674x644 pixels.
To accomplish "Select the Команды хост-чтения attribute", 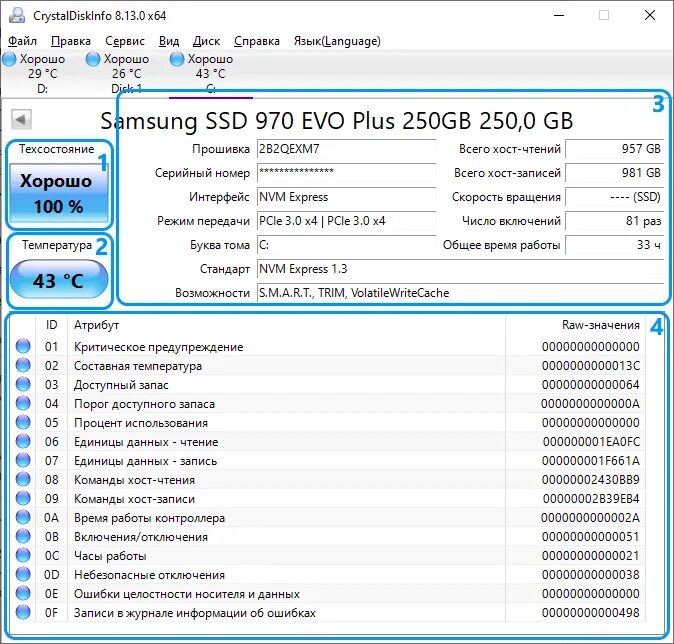I will click(134, 480).
